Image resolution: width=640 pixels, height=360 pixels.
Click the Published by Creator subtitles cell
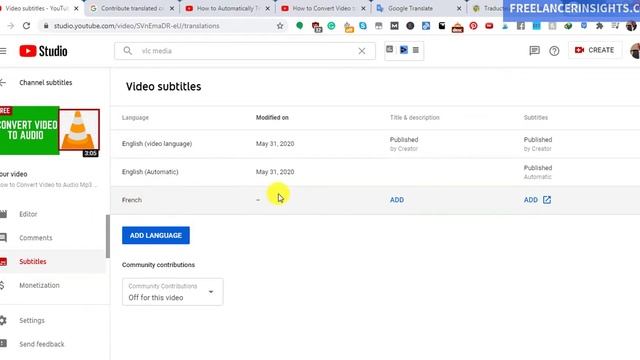coord(538,144)
